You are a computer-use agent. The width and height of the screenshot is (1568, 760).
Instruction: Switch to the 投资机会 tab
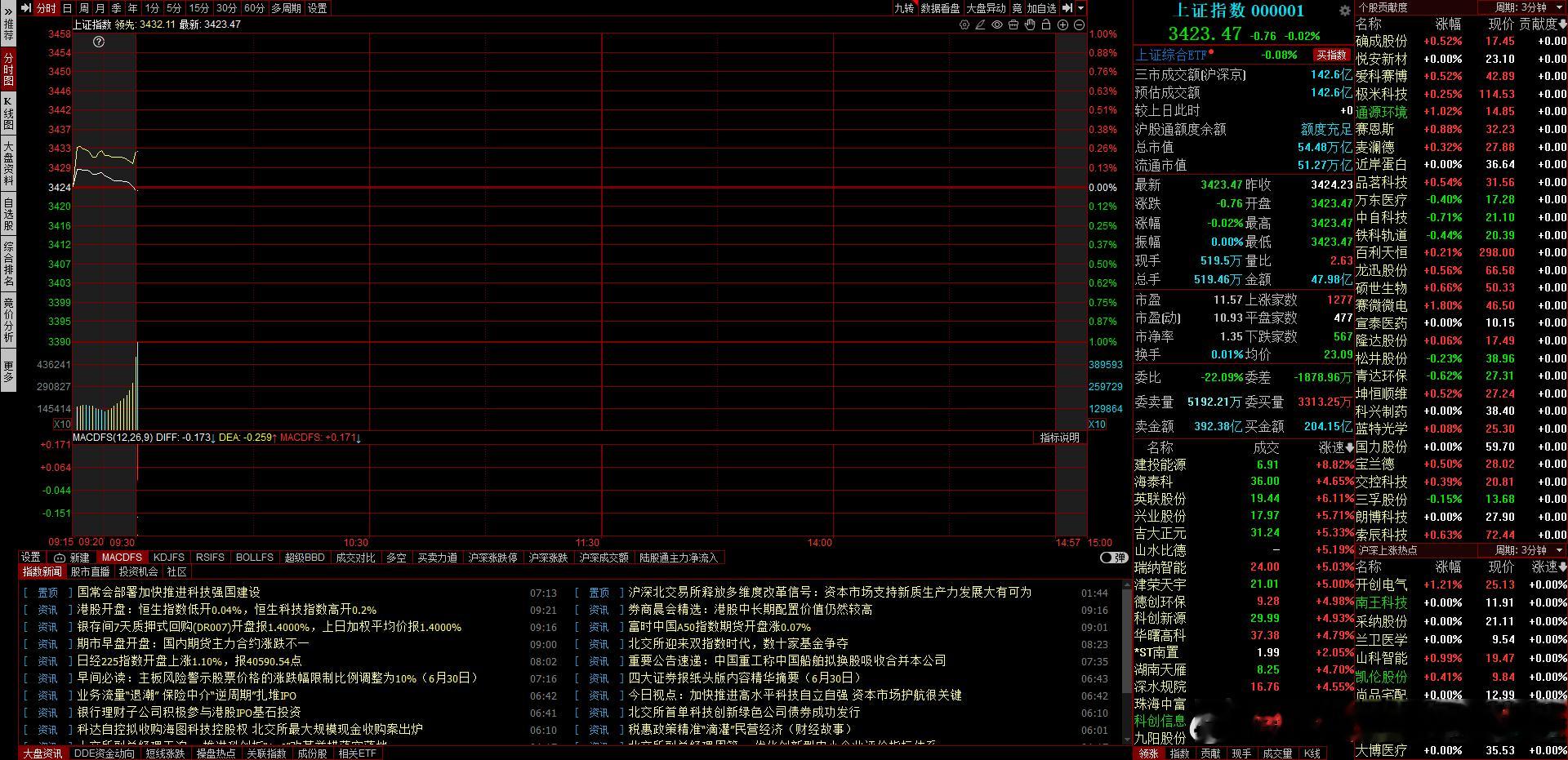tap(139, 572)
